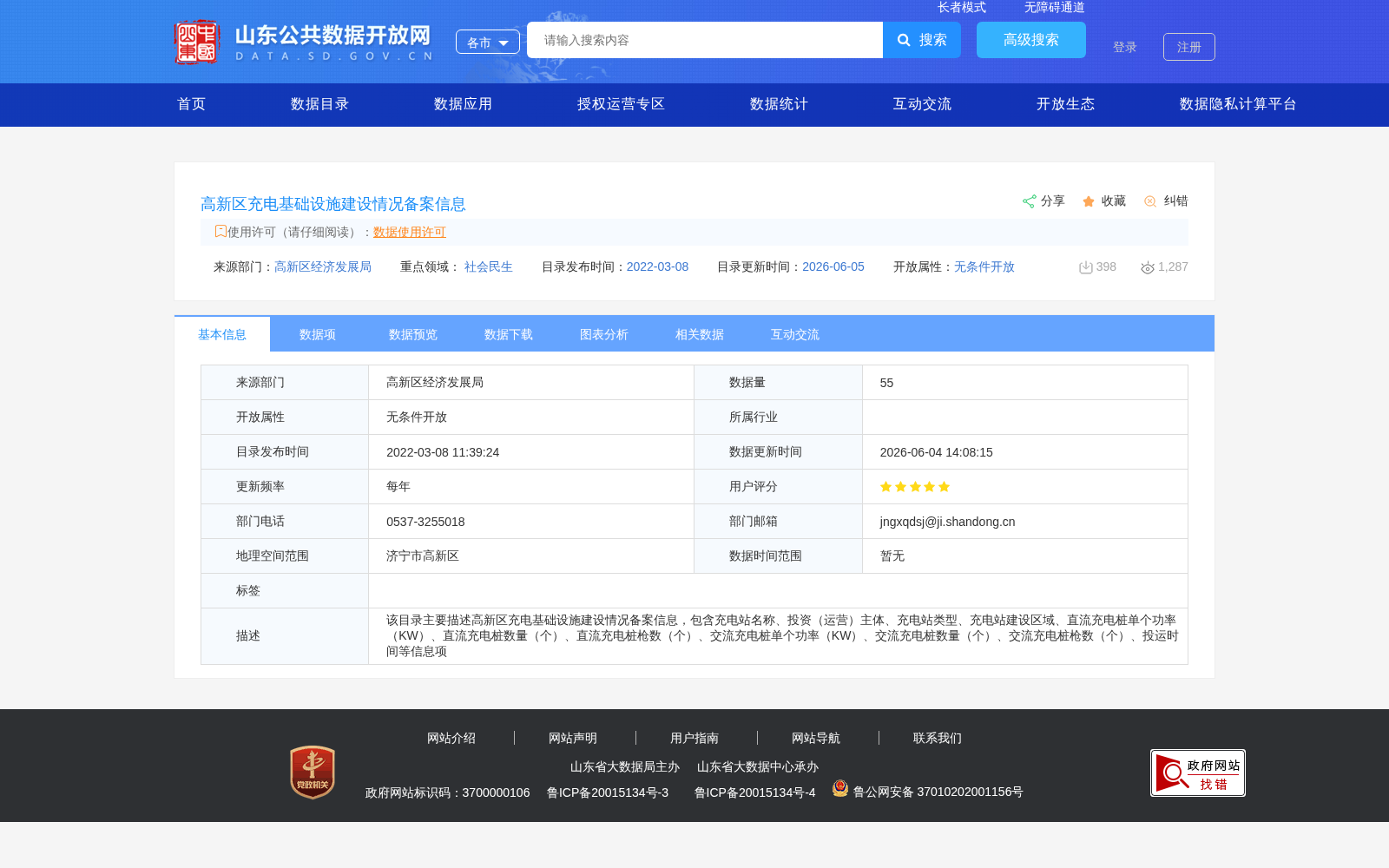The height and width of the screenshot is (868, 1389).
Task: Switch to the 数据项 tab
Action: (x=318, y=334)
